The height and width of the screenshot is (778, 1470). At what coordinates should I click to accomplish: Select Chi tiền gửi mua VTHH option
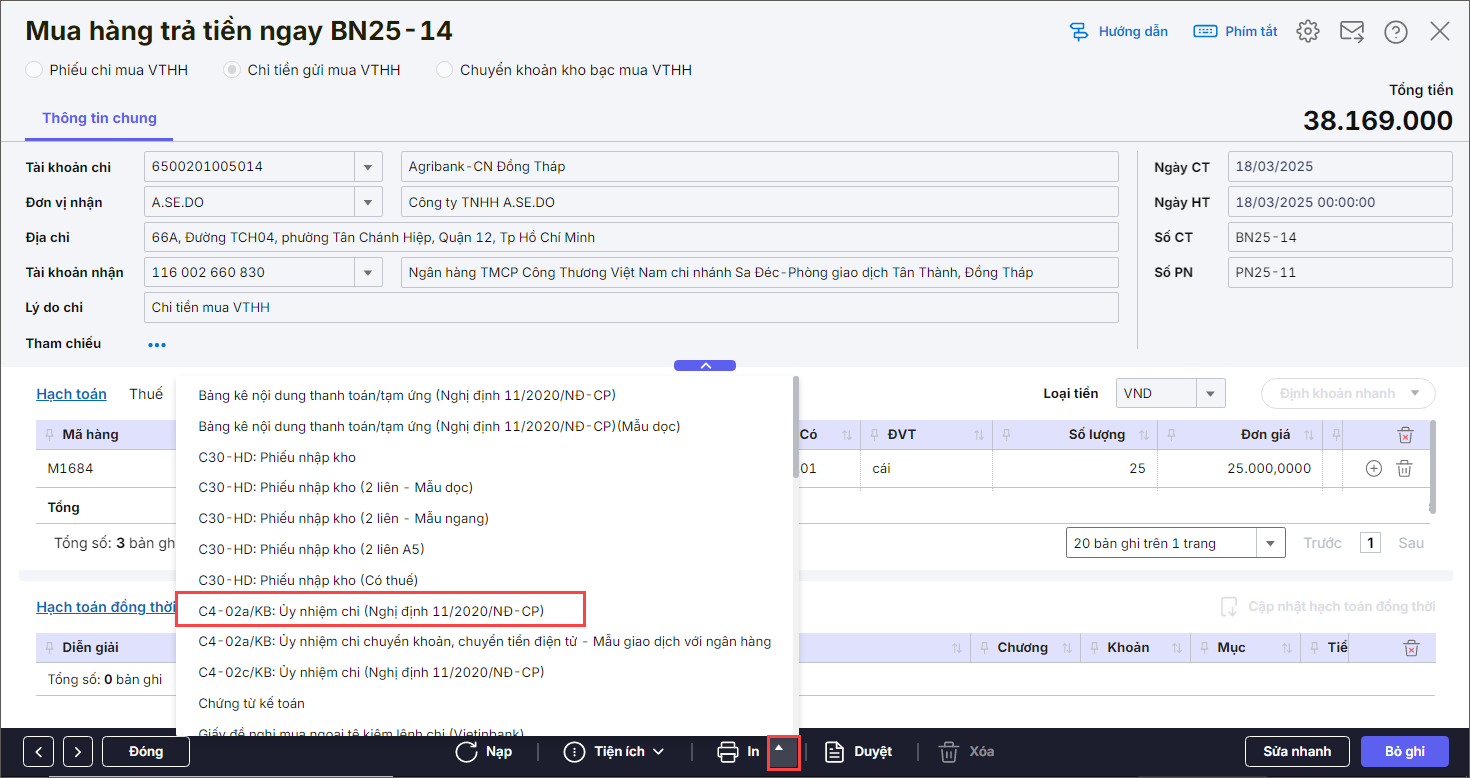(232, 70)
